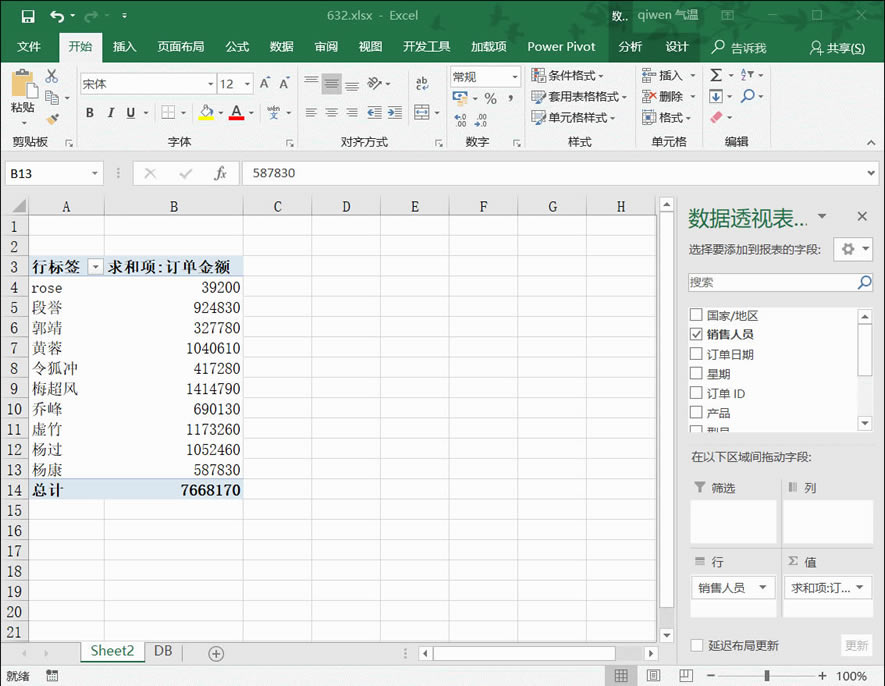Viewport: 885px width, 686px height.
Task: Open the 行标签 filter dropdown
Action: click(96, 267)
